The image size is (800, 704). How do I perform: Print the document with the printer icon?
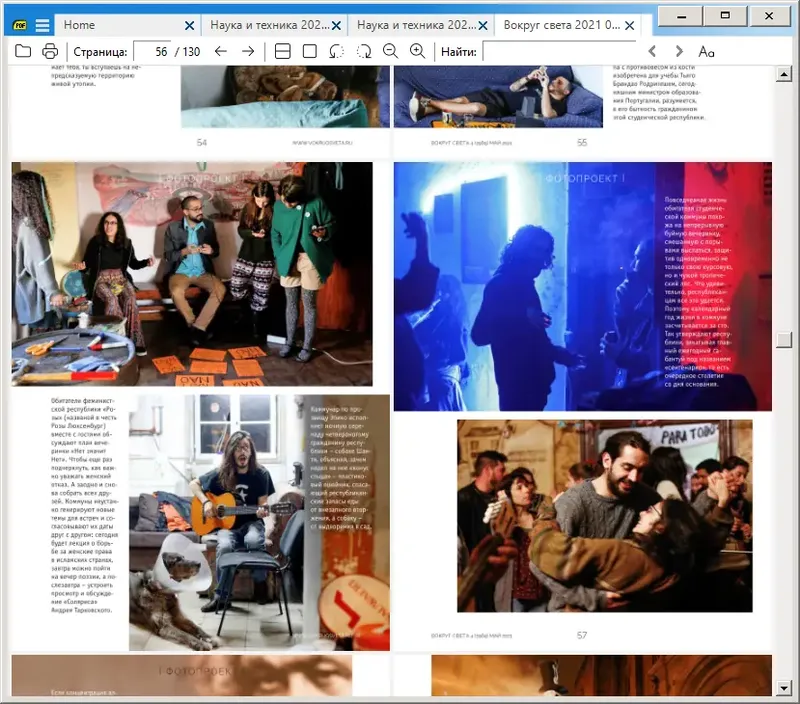click(50, 51)
